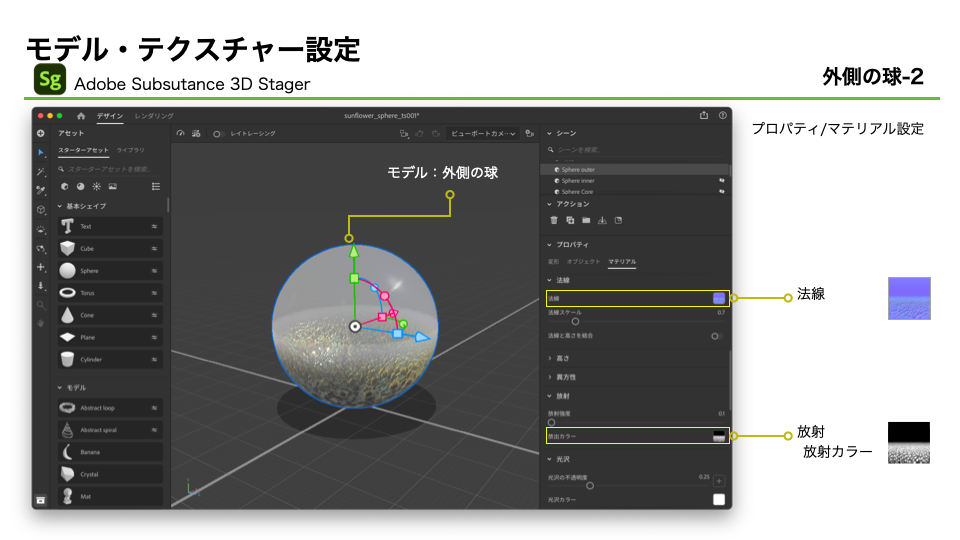Filter assets by lights sun icon
Viewport: 960px width, 540px height.
click(97, 187)
